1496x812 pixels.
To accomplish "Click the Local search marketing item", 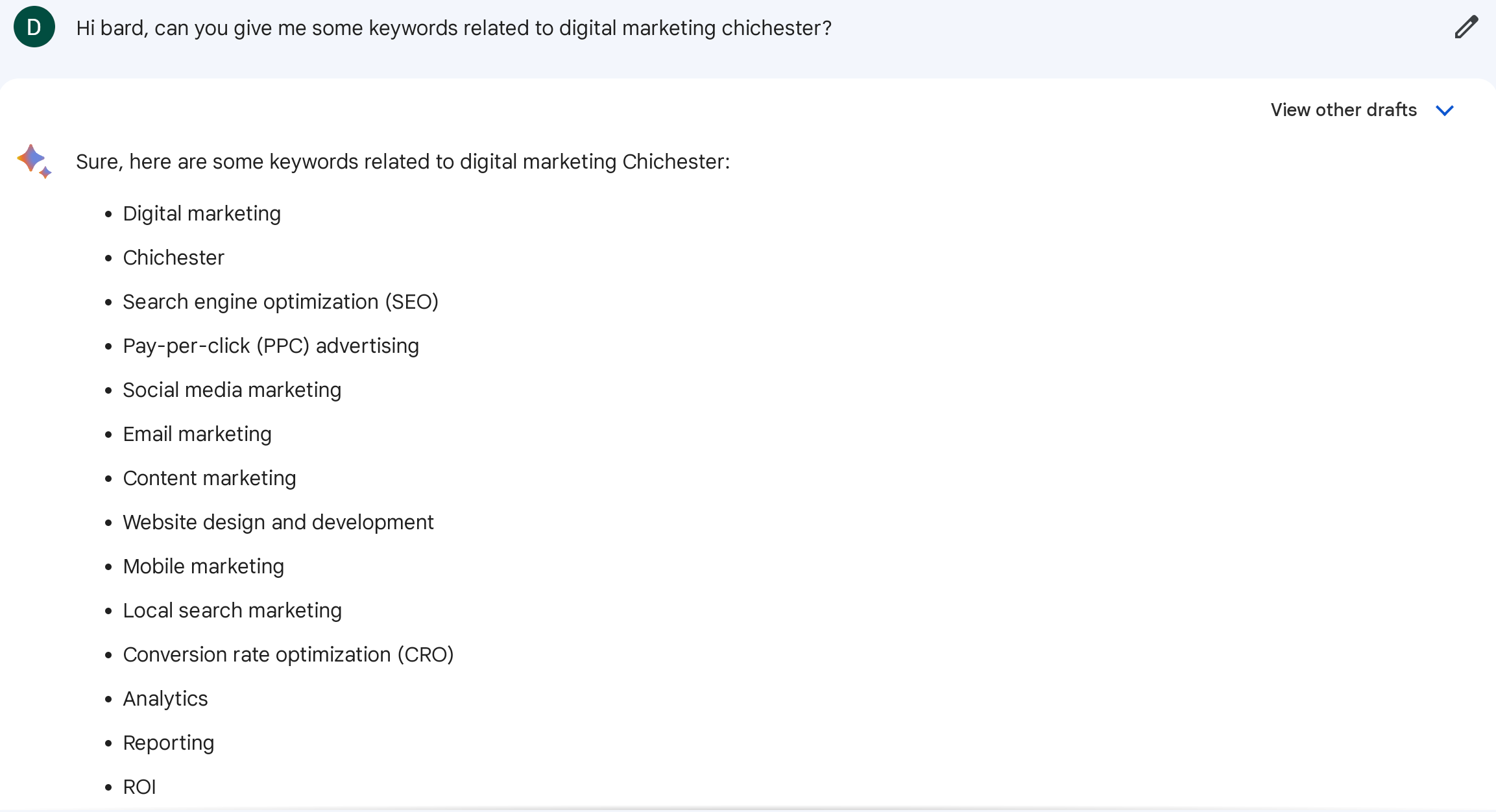I will pyautogui.click(x=232, y=610).
